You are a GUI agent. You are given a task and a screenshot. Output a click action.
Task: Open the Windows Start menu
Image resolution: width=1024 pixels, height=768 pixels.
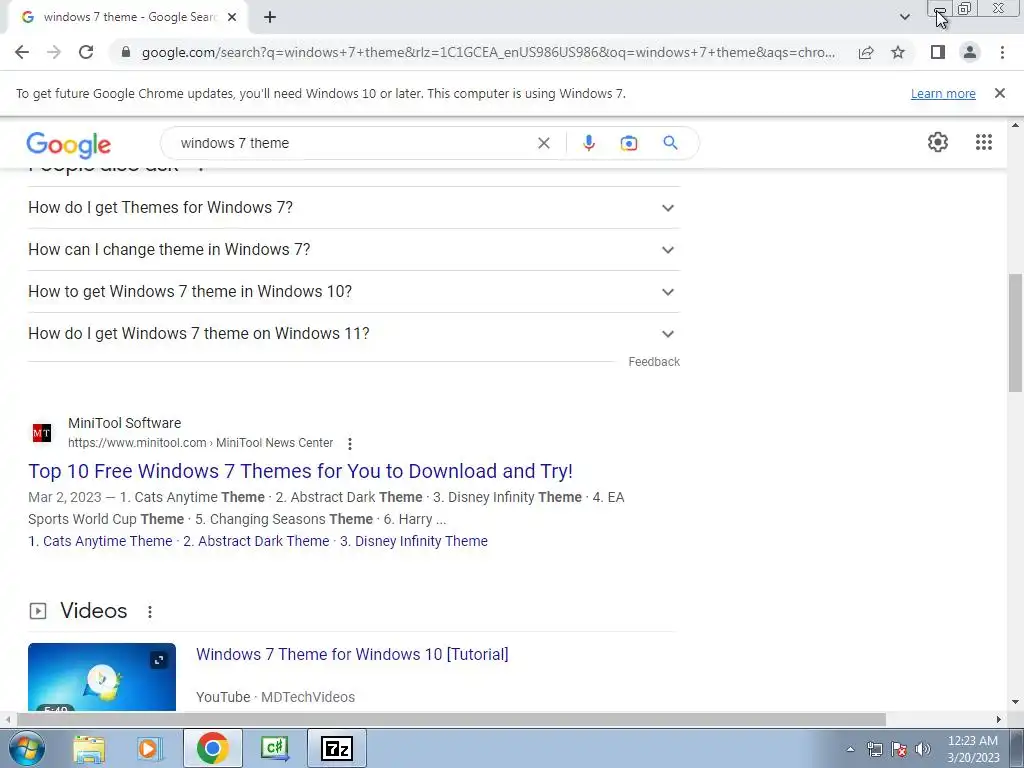tap(27, 748)
